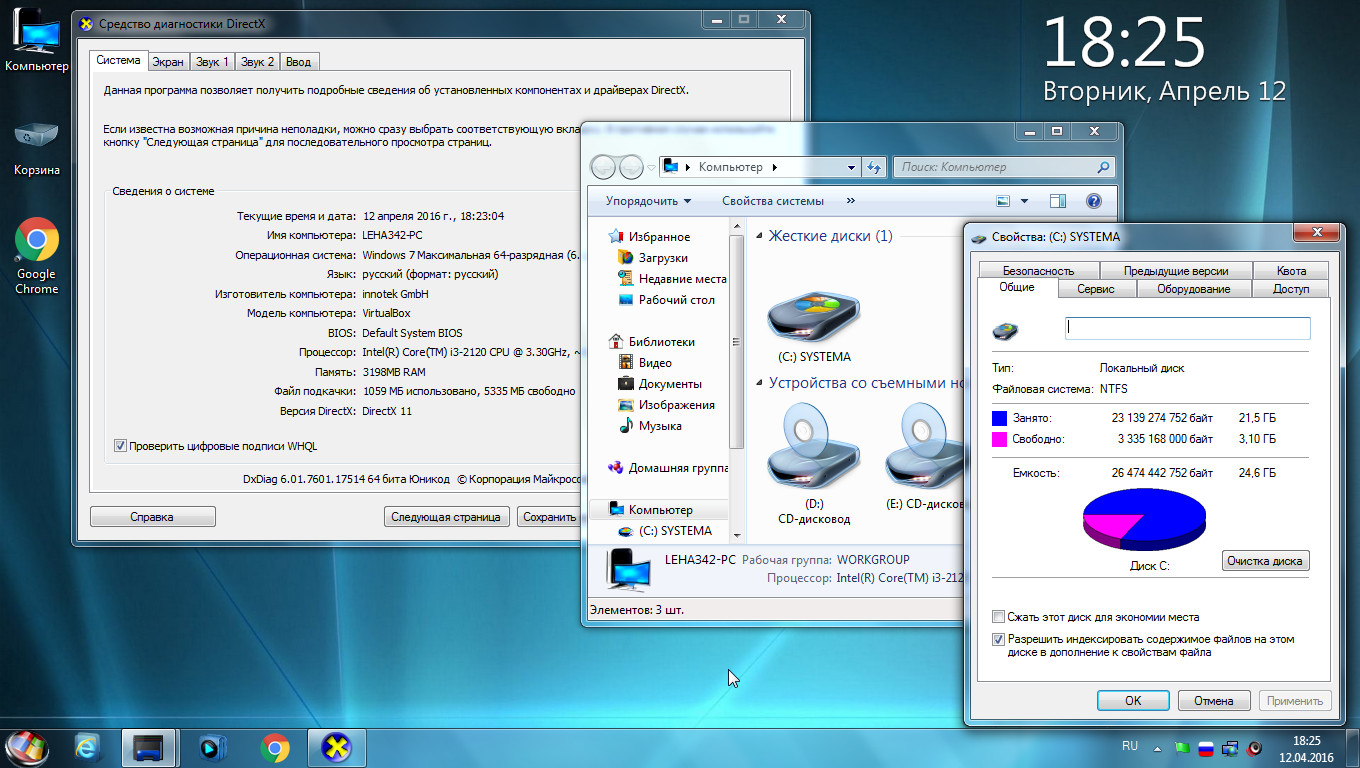Image resolution: width=1360 pixels, height=768 pixels.
Task: Open the Оборудование tab
Action: click(1193, 289)
